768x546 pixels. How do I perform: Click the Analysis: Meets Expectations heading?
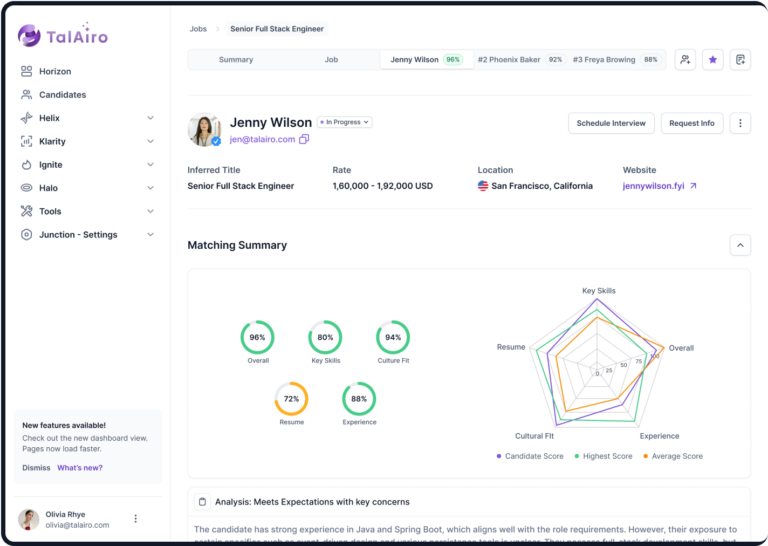tap(312, 502)
